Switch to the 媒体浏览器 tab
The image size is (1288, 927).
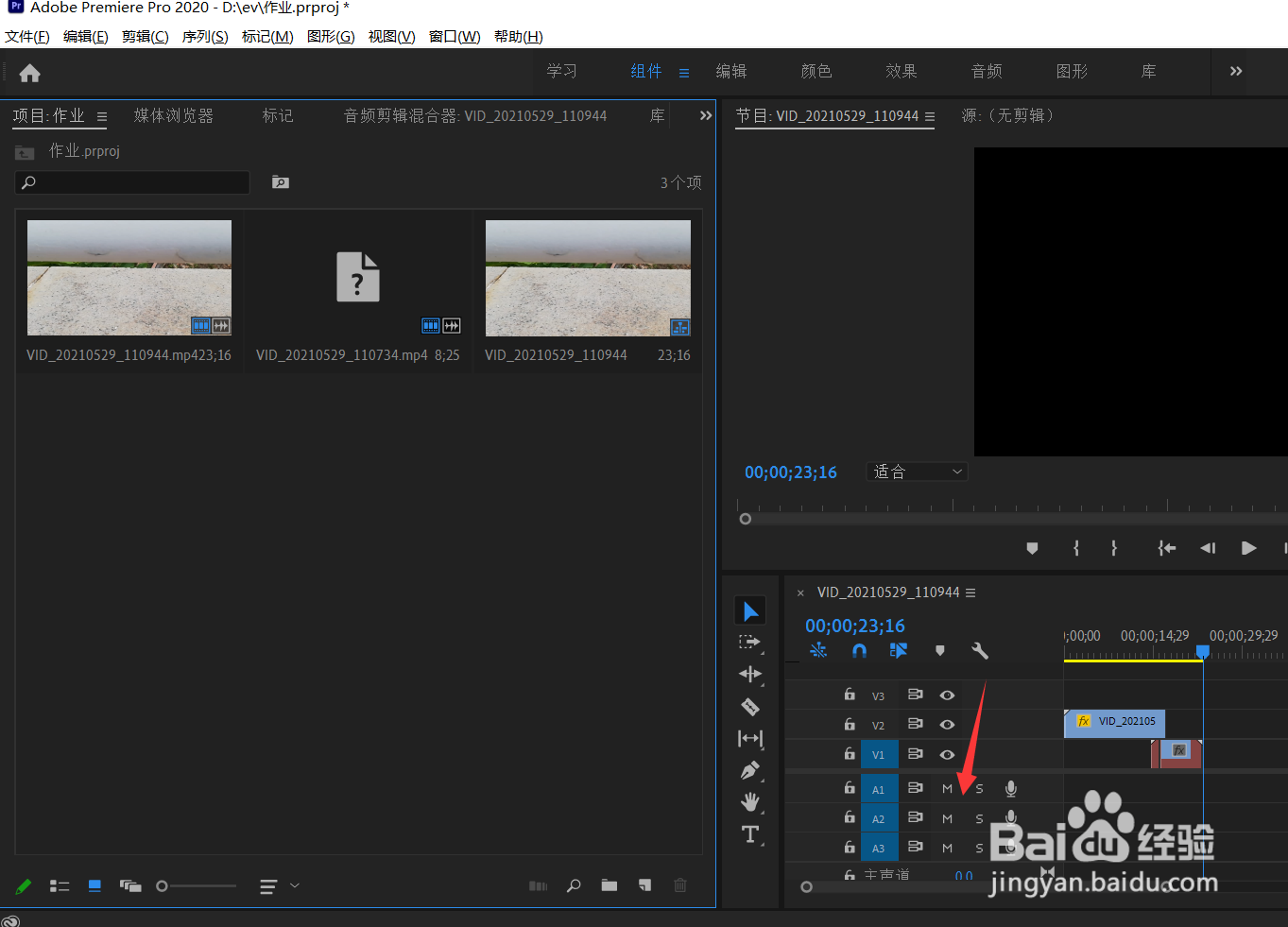coord(174,115)
